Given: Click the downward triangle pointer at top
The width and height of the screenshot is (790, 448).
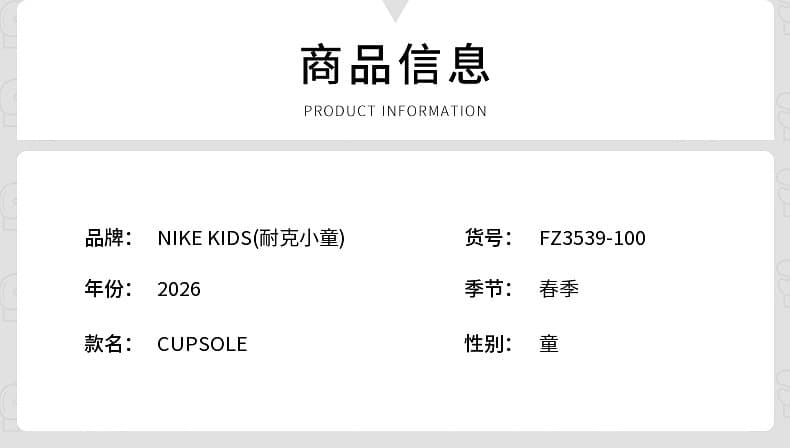Looking at the screenshot, I should (x=395, y=9).
